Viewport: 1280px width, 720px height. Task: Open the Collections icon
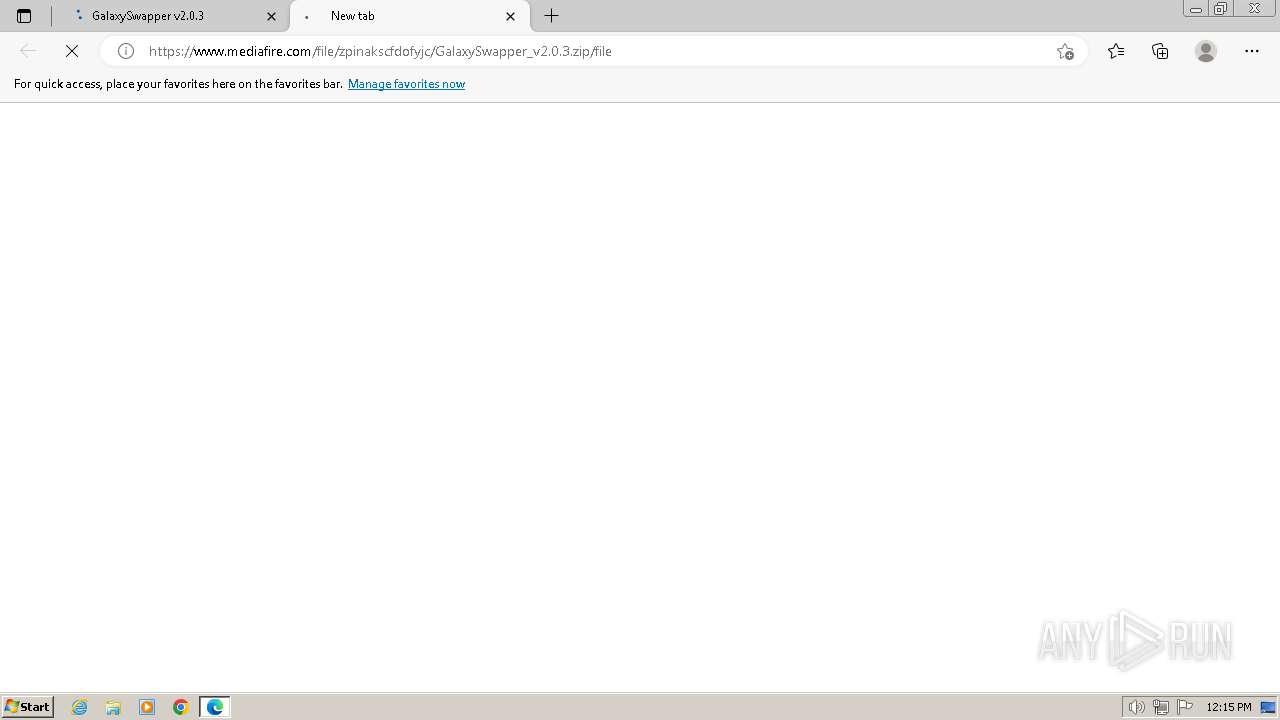1160,51
